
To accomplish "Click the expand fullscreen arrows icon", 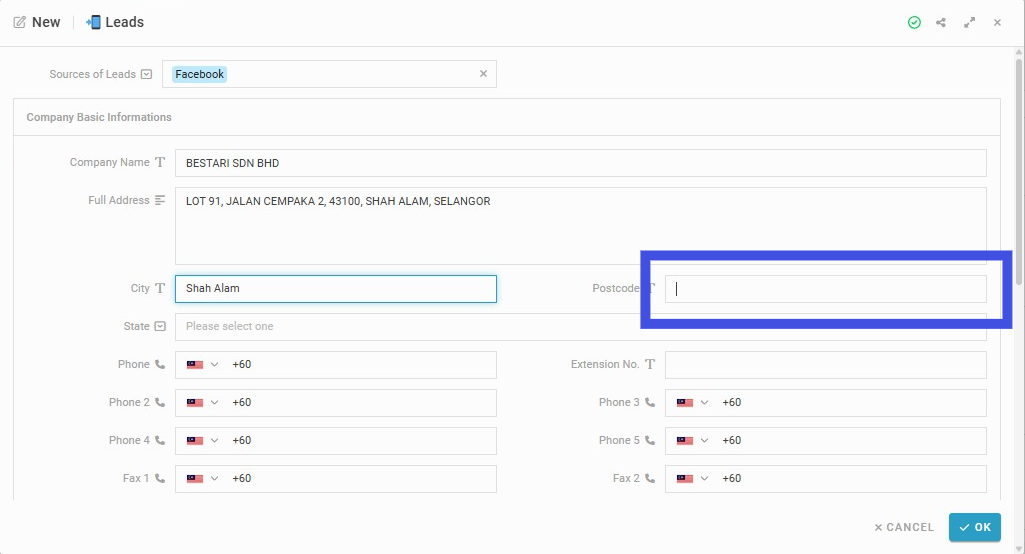I will 969,23.
